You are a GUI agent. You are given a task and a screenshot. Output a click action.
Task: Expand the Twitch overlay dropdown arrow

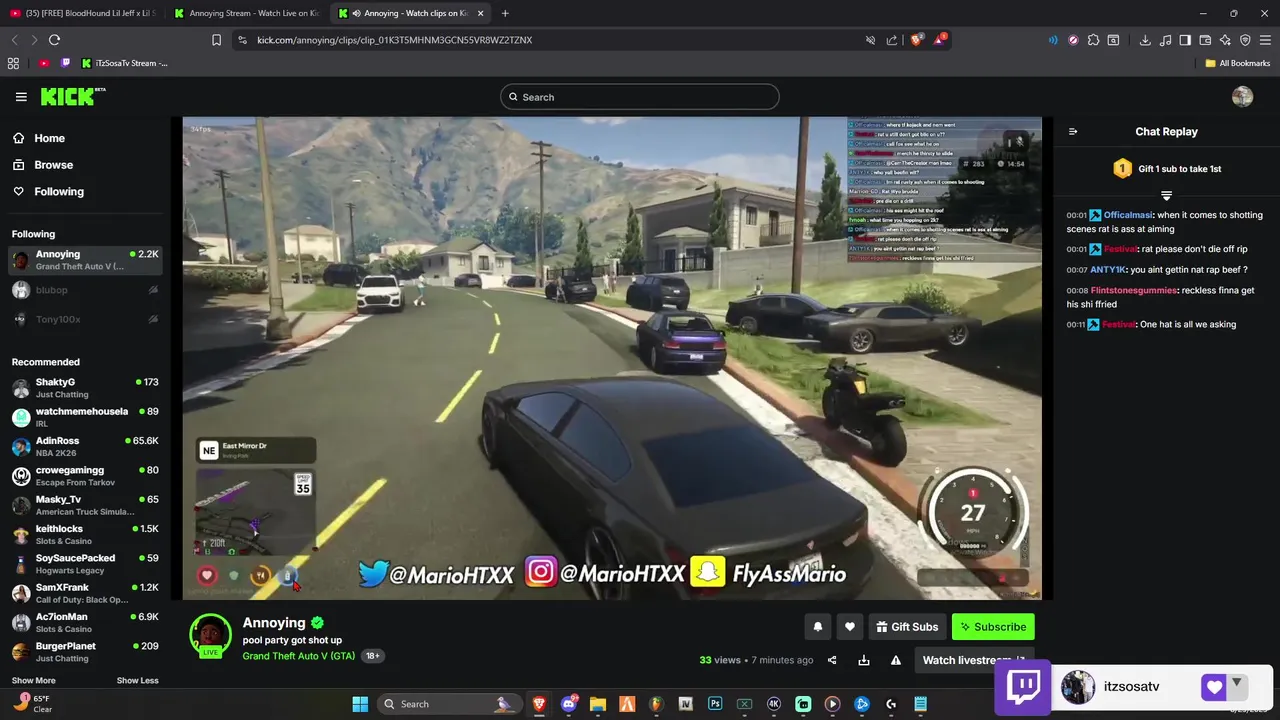1237,684
